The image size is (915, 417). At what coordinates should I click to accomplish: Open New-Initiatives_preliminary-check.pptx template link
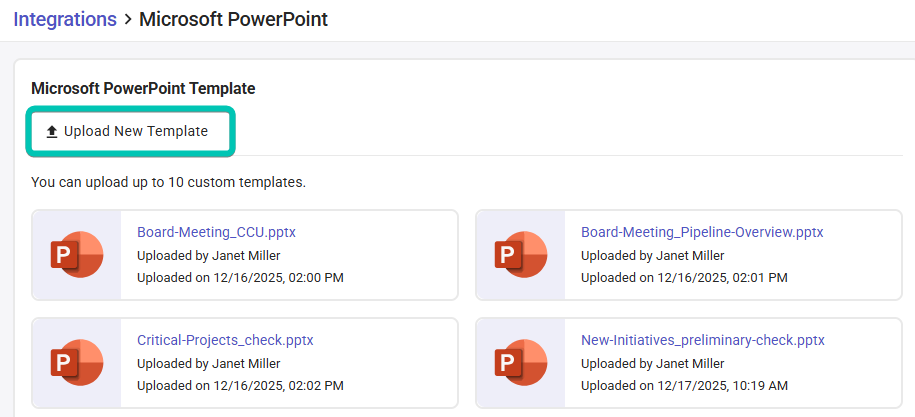pyautogui.click(x=703, y=340)
